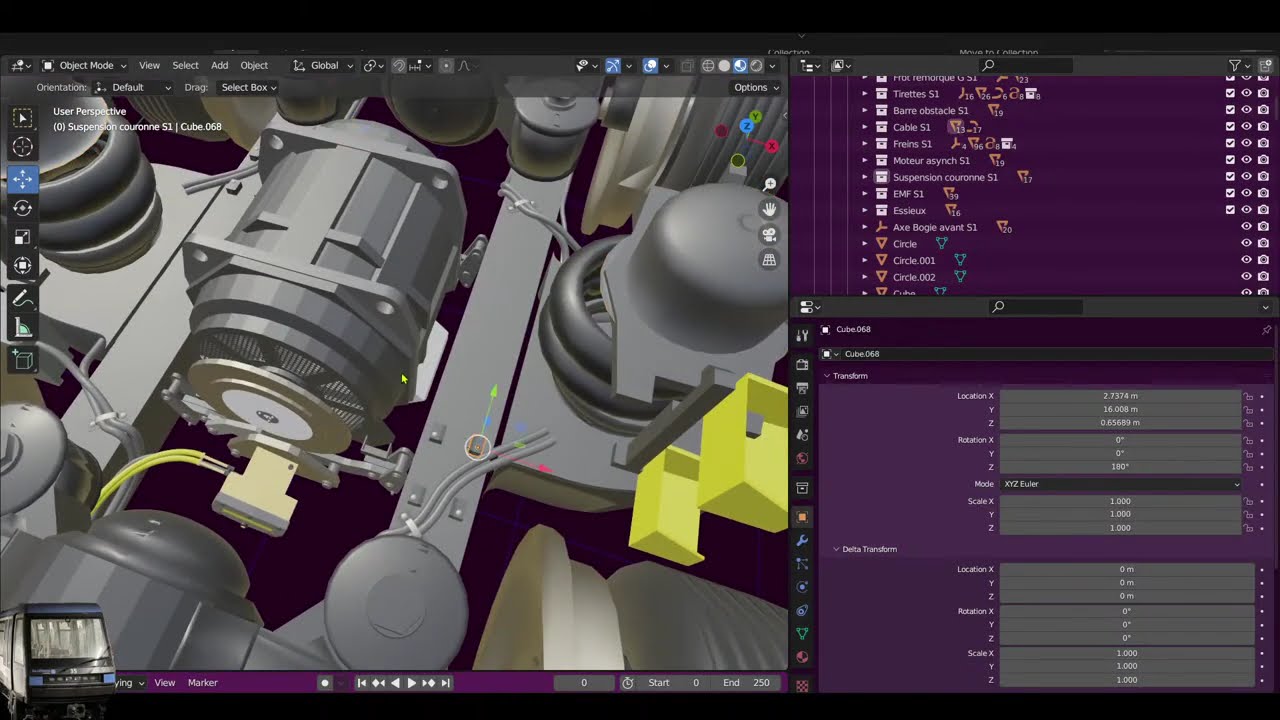Select the Rotate tool
Image resolution: width=1280 pixels, height=720 pixels.
(22, 208)
